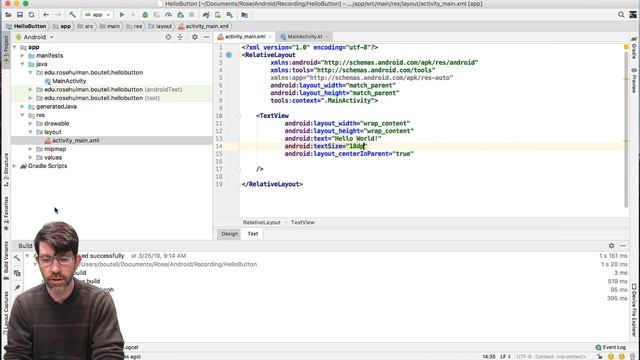640x360 pixels.
Task: Switch to the Design view tab
Action: [x=229, y=234]
